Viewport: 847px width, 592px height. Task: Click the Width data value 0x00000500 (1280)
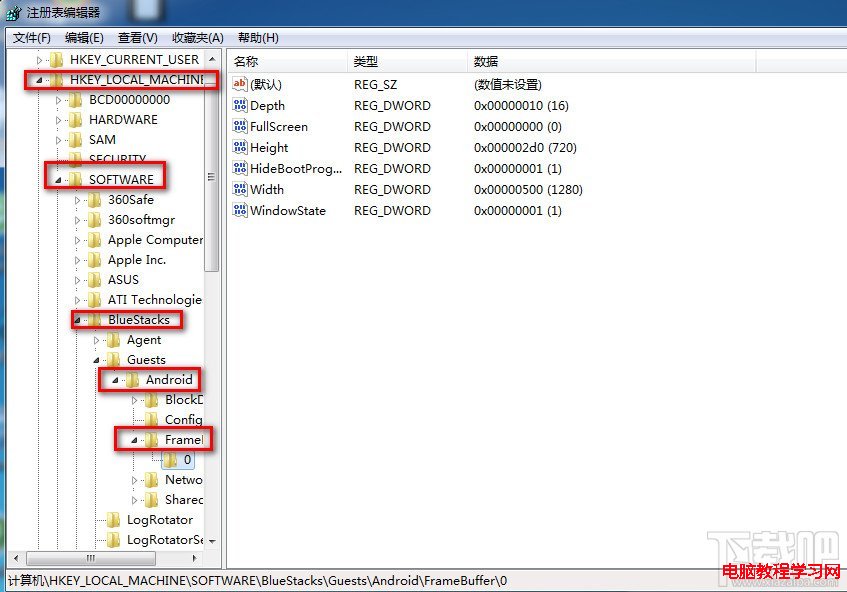point(528,190)
